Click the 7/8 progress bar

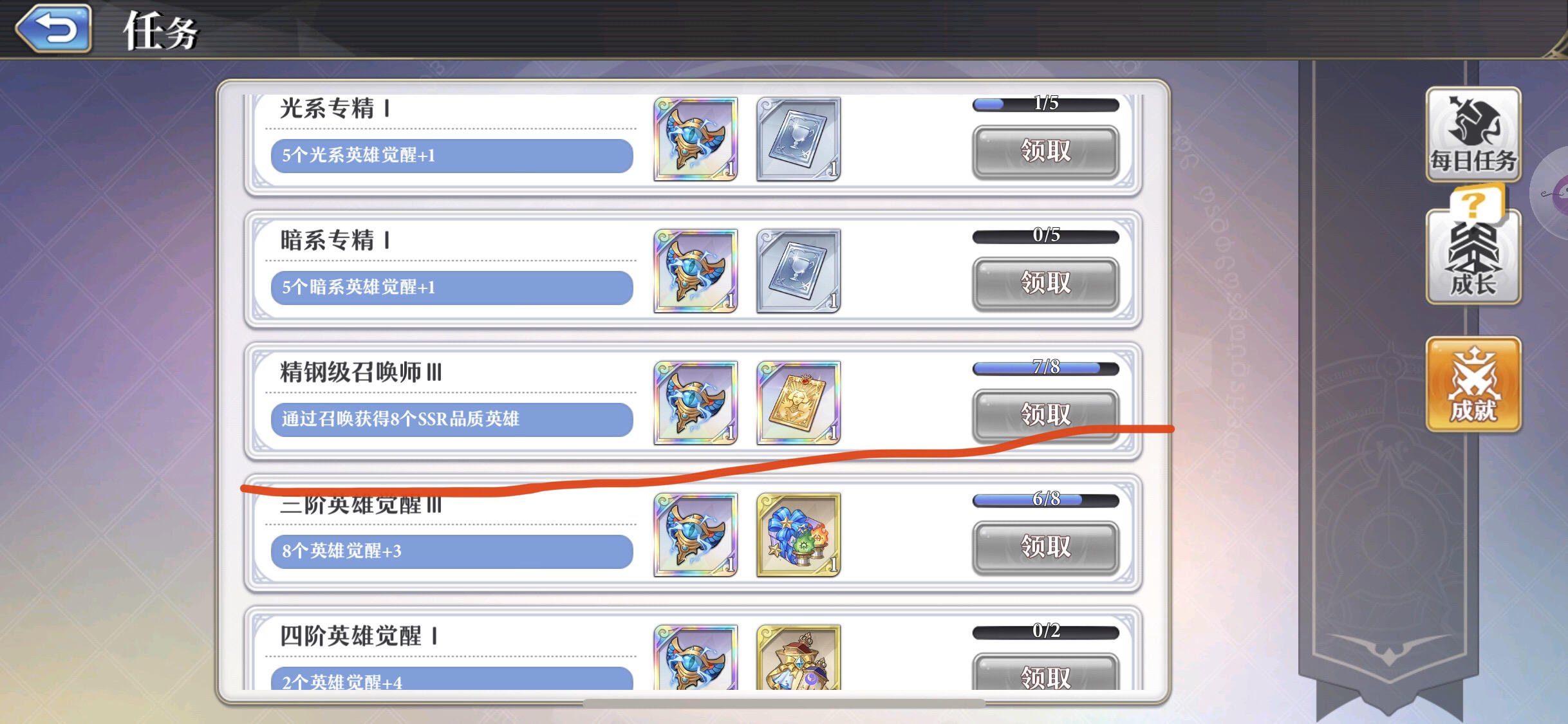(1045, 368)
